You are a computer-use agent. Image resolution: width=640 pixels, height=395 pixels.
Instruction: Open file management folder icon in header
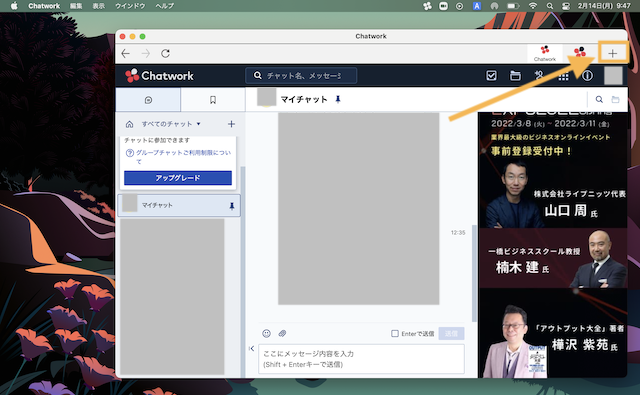point(515,76)
